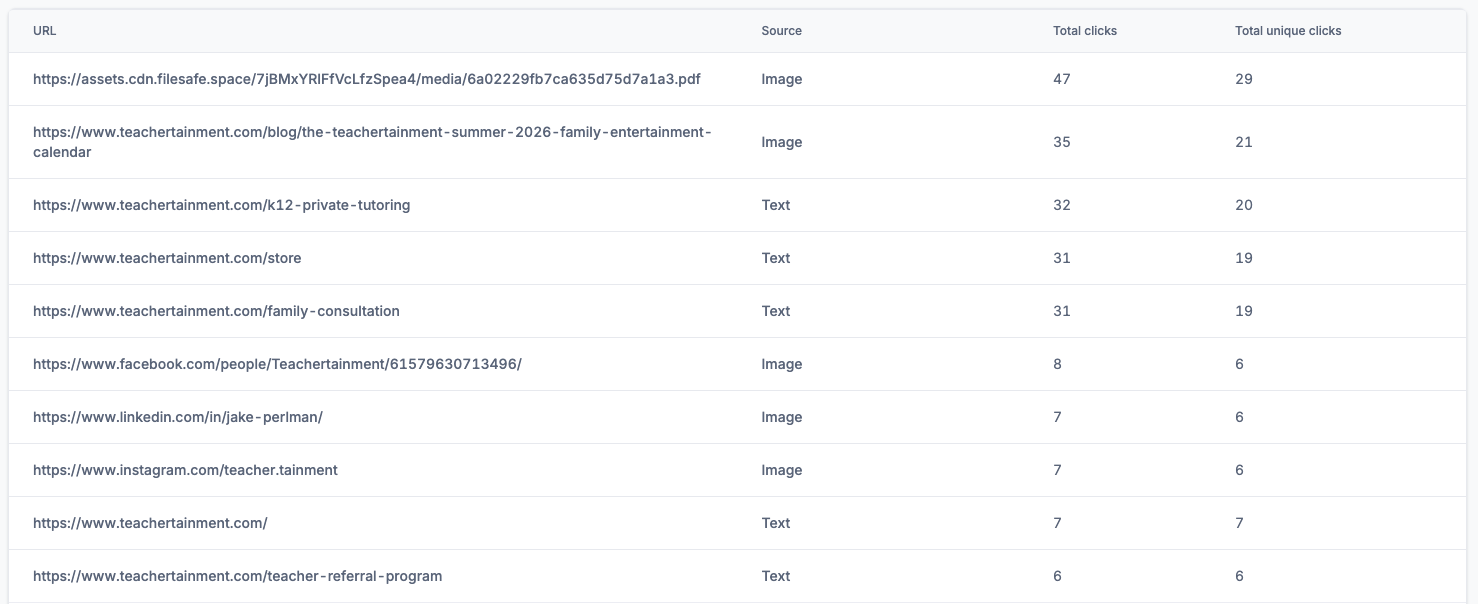Viewport: 1478px width, 604px height.
Task: Open the family-consultation URL
Action: coord(216,311)
